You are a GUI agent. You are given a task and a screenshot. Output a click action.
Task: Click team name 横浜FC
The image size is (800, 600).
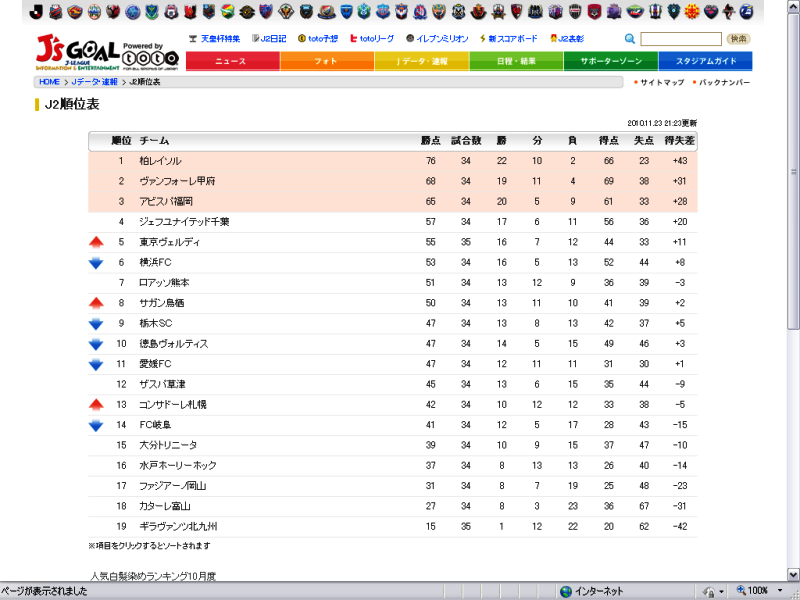pos(155,262)
